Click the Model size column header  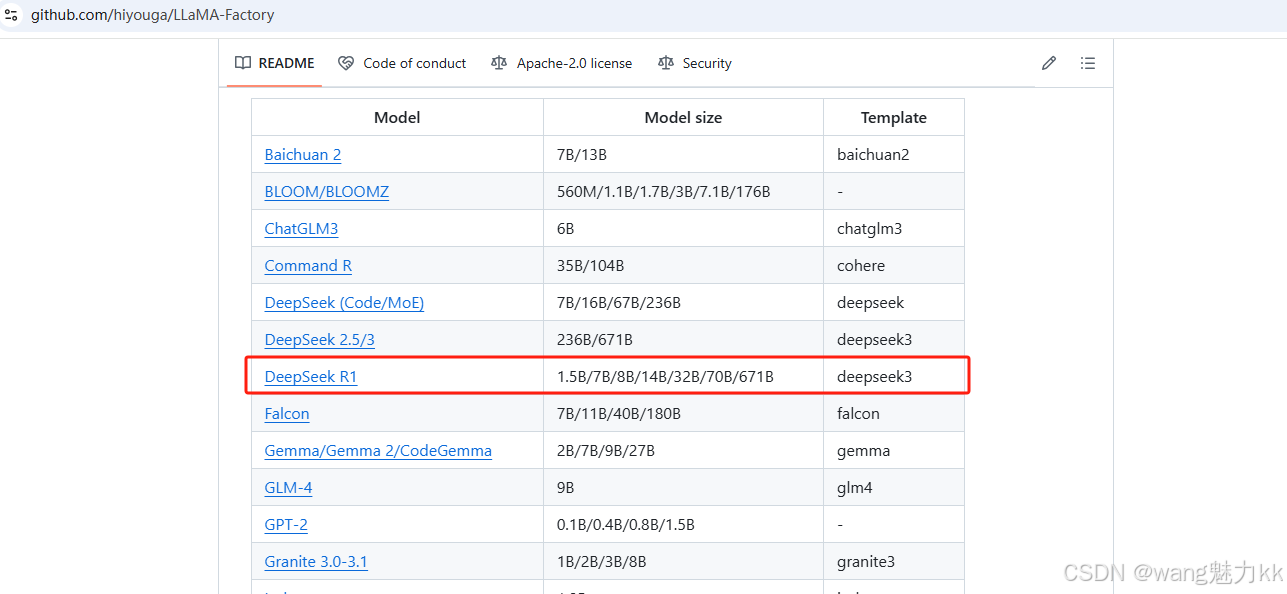(683, 118)
